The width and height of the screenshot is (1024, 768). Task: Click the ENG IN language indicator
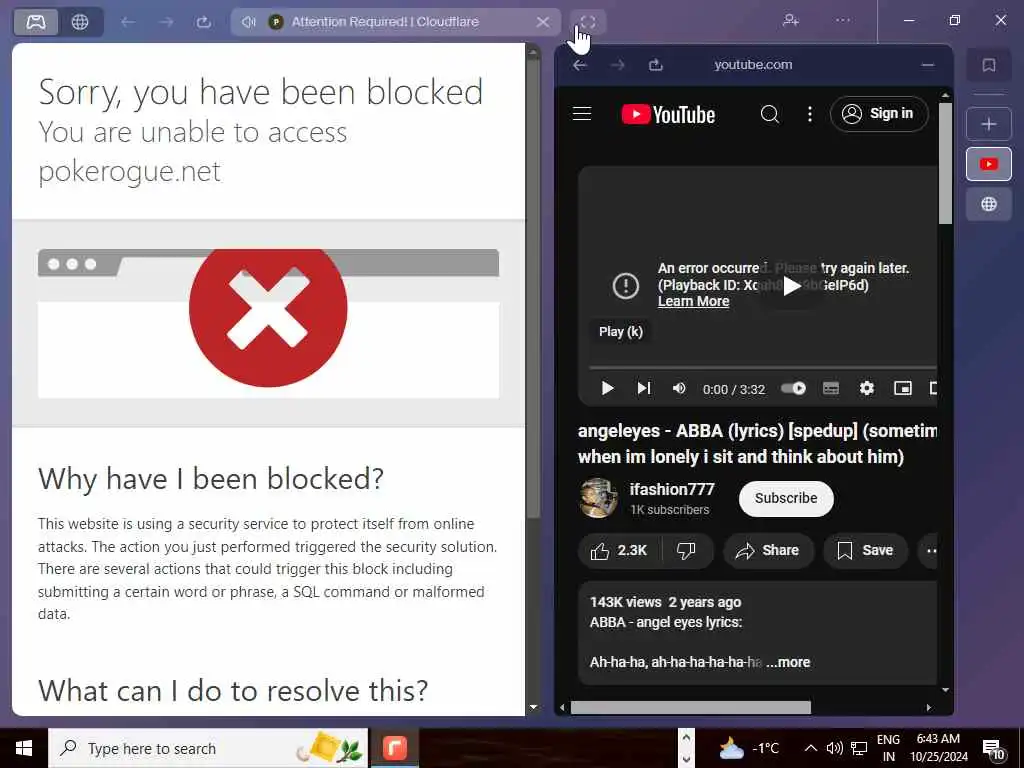tap(888, 748)
